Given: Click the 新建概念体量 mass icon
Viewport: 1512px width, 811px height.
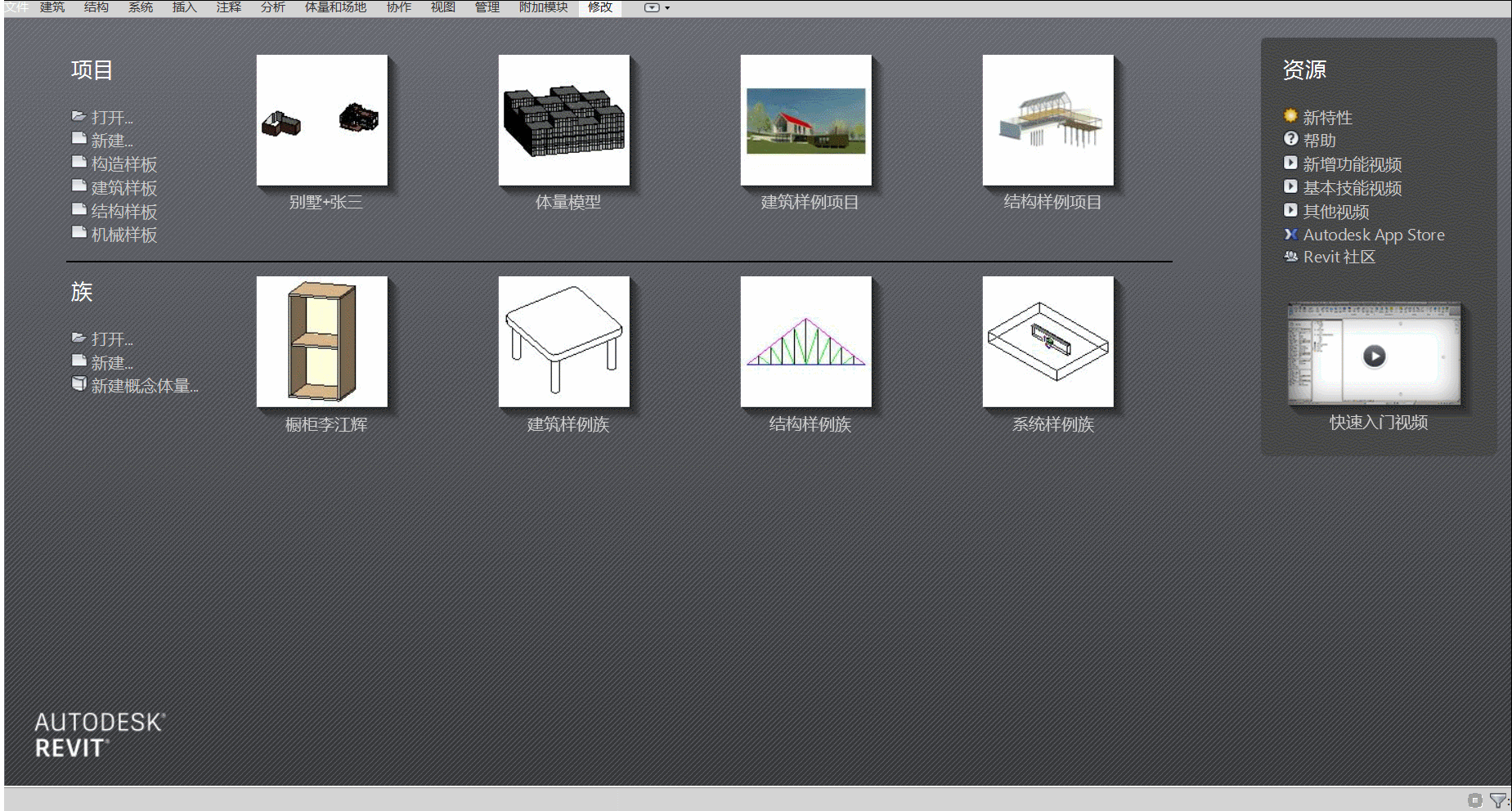Looking at the screenshot, I should (x=79, y=384).
